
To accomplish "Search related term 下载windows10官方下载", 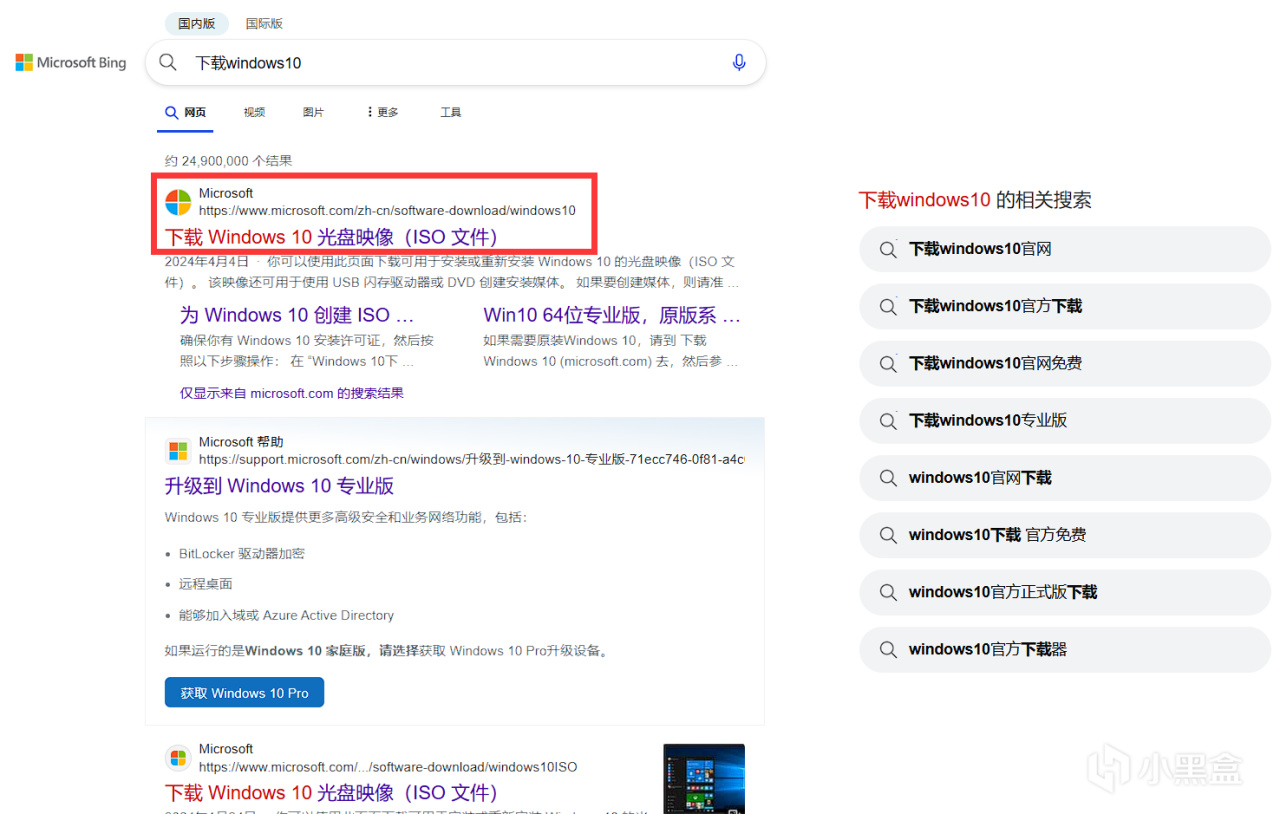I will tap(1065, 306).
